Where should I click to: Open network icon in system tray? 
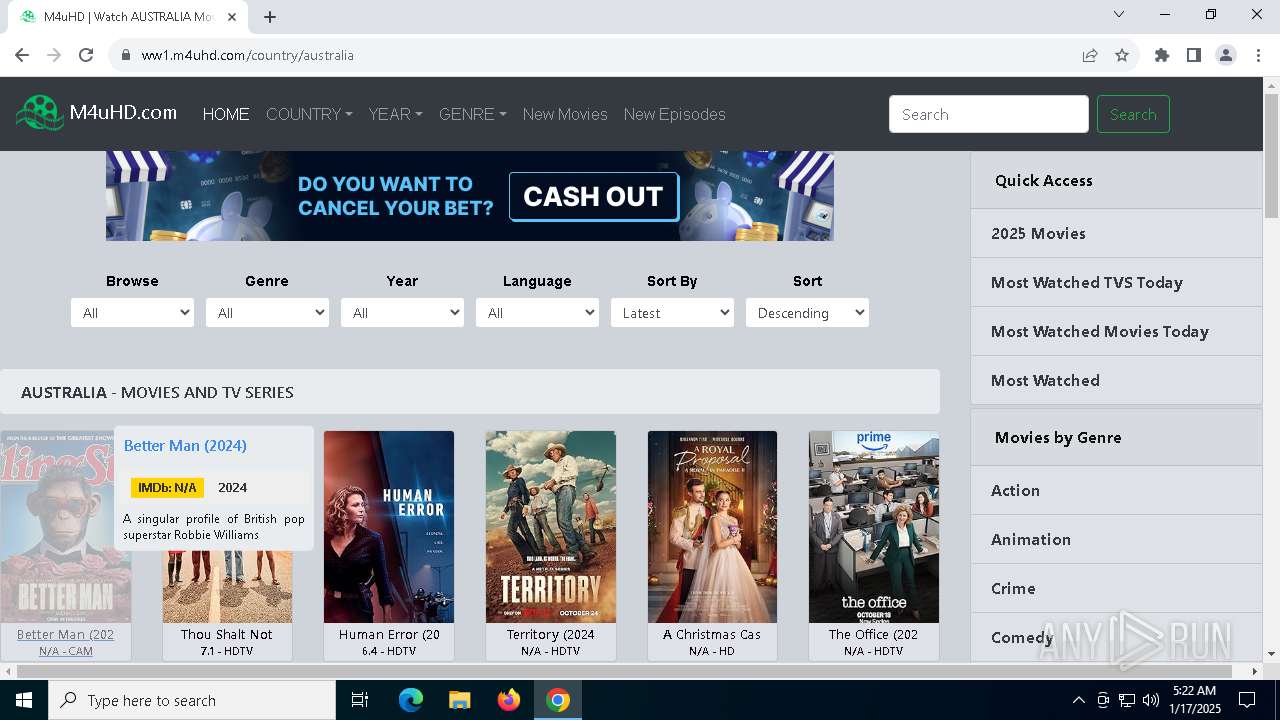[1127, 700]
